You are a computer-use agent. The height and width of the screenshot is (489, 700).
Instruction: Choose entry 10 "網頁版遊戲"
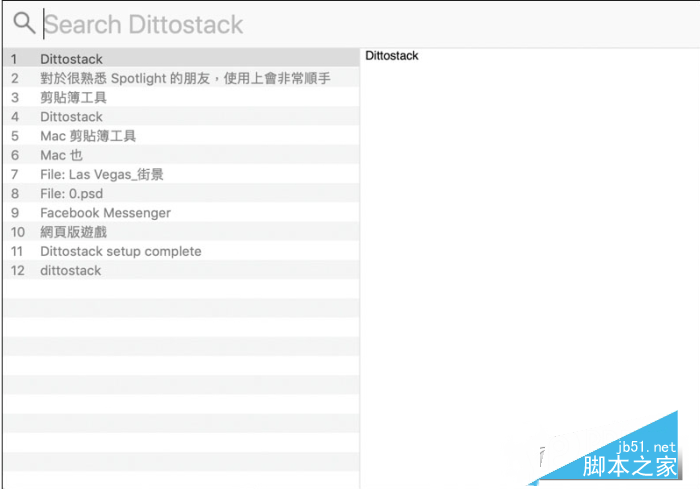pos(181,232)
